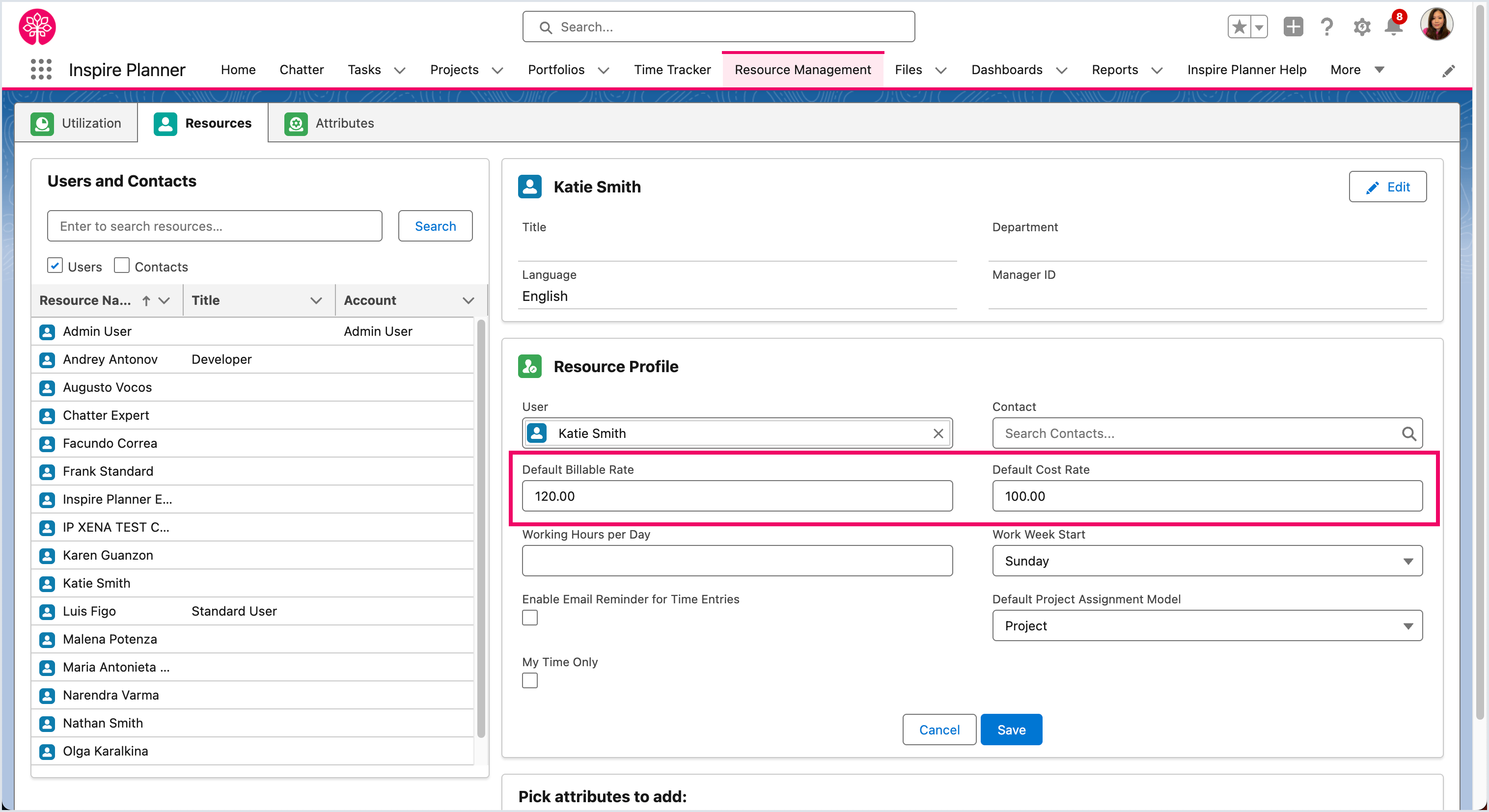1489x812 pixels.
Task: Click the Utilization tab icon
Action: tap(42, 124)
